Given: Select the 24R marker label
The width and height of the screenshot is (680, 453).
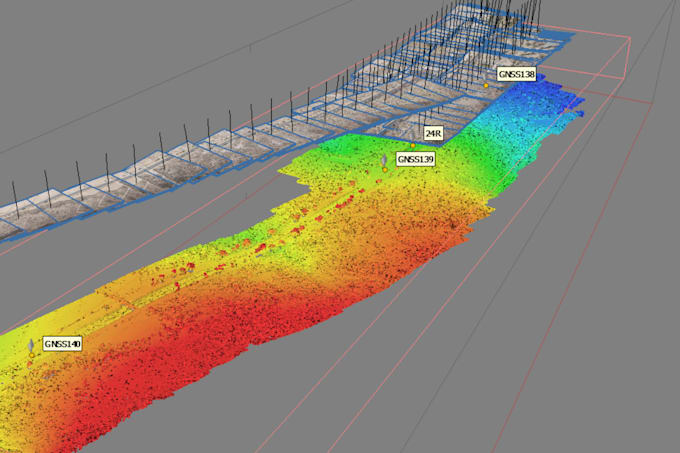Looking at the screenshot, I should point(433,133).
